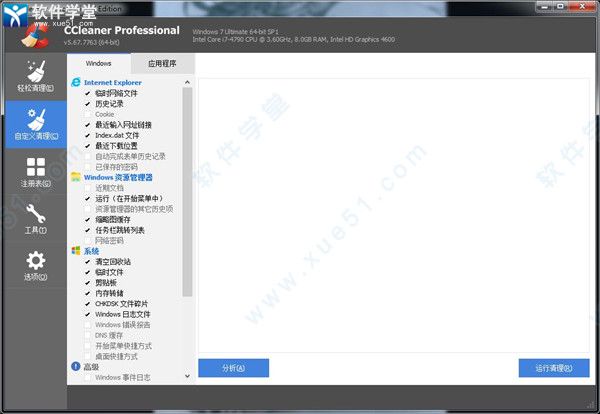The width and height of the screenshot is (600, 414).
Task: Uncheck 最近输入网址链接
Action: point(88,125)
